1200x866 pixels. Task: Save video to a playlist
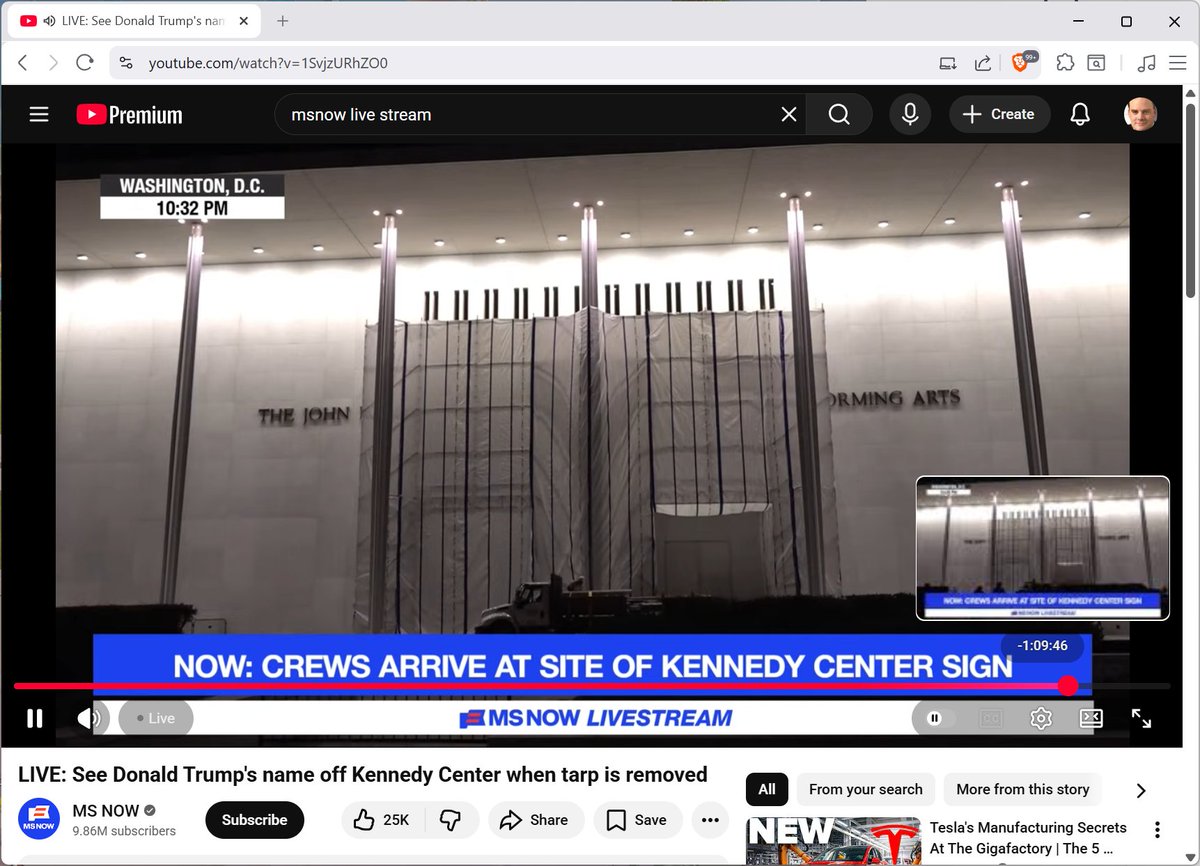click(x=637, y=820)
